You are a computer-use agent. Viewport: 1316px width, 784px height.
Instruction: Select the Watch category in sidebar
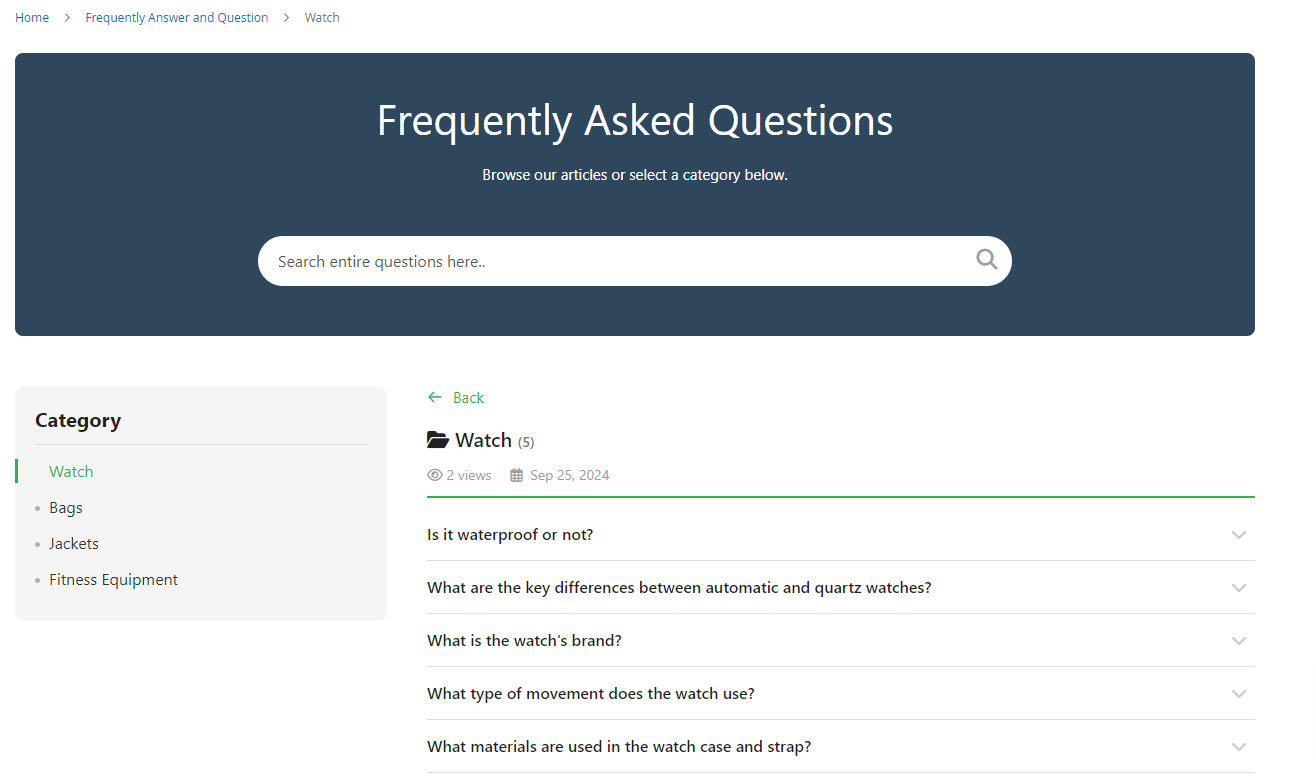tap(71, 471)
